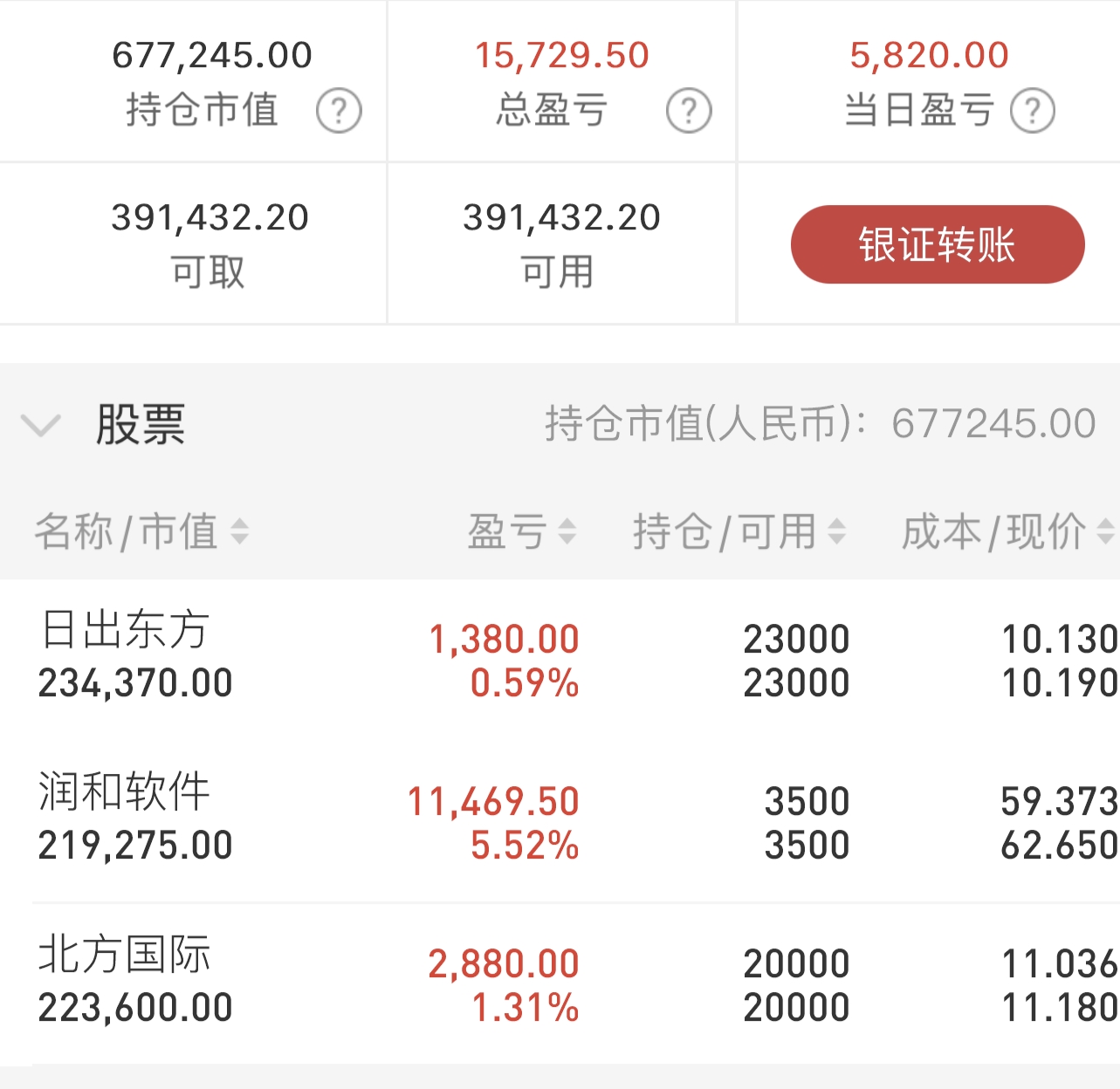1120x1089 pixels.
Task: Select 北方国际 market value 223,600.00
Action: coord(135,1007)
